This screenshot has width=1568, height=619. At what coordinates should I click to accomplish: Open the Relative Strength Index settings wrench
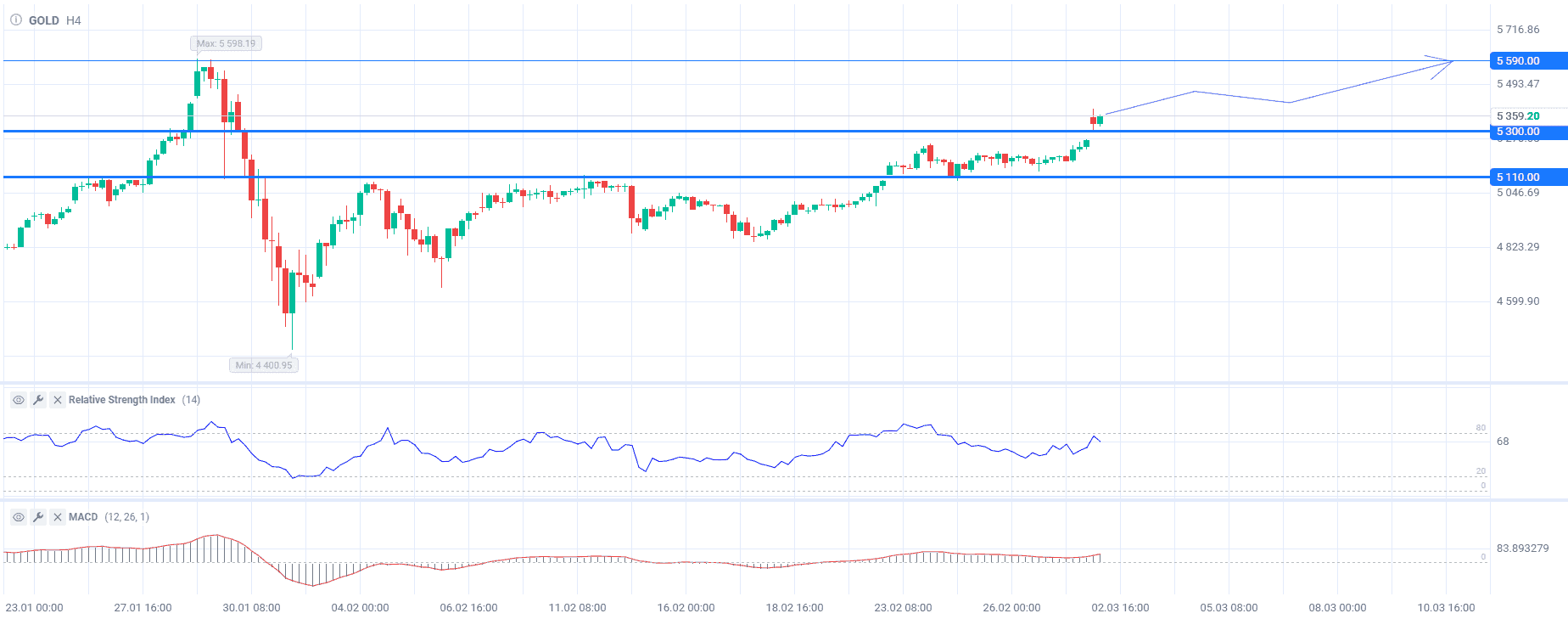coord(38,400)
